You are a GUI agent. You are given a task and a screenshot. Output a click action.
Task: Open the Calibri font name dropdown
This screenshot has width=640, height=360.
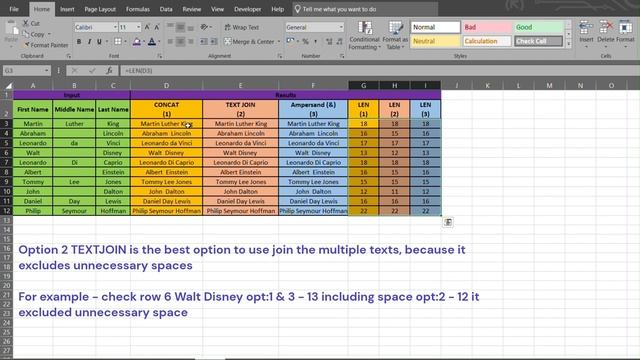115,27
